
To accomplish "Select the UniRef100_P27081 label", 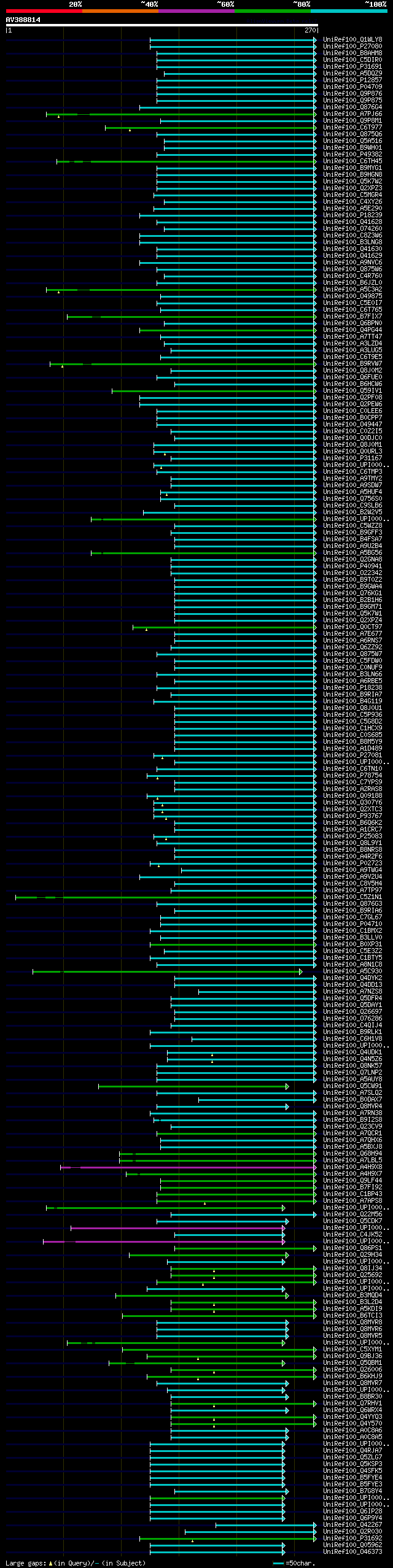I will pyautogui.click(x=352, y=755).
